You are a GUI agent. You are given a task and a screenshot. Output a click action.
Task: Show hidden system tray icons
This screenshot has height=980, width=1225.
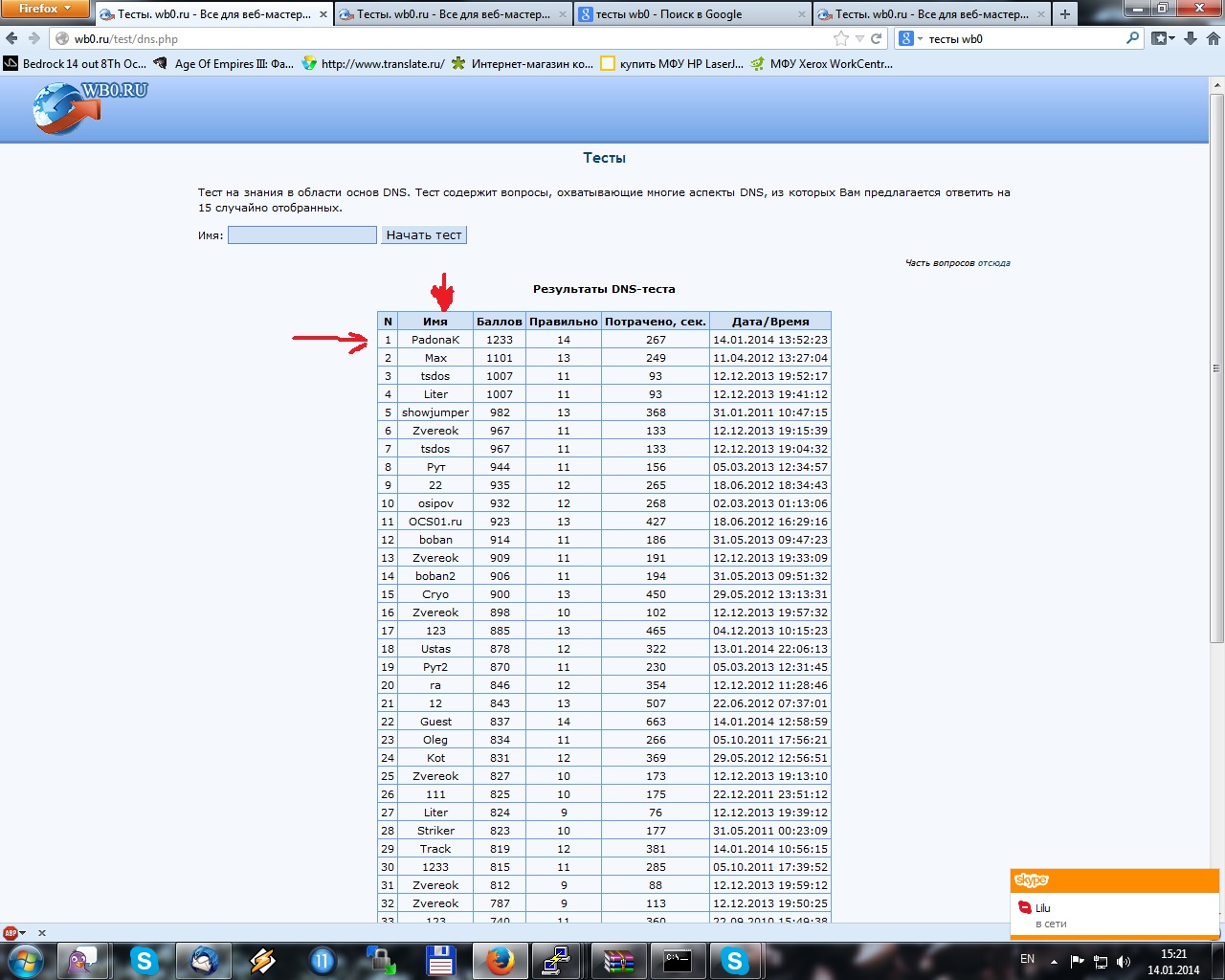click(1054, 960)
